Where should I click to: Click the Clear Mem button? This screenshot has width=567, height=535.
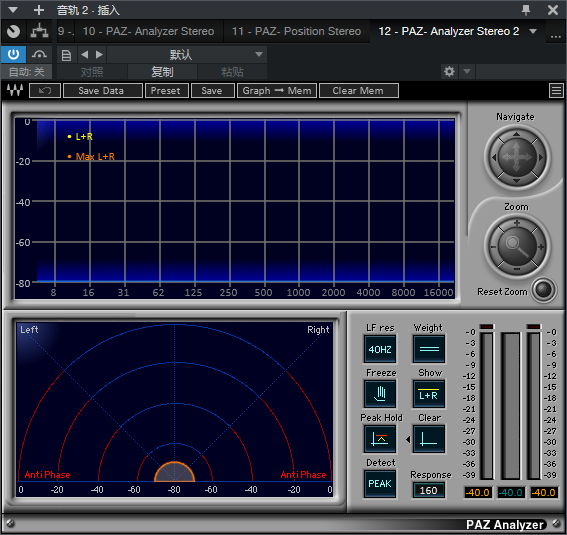[x=358, y=90]
